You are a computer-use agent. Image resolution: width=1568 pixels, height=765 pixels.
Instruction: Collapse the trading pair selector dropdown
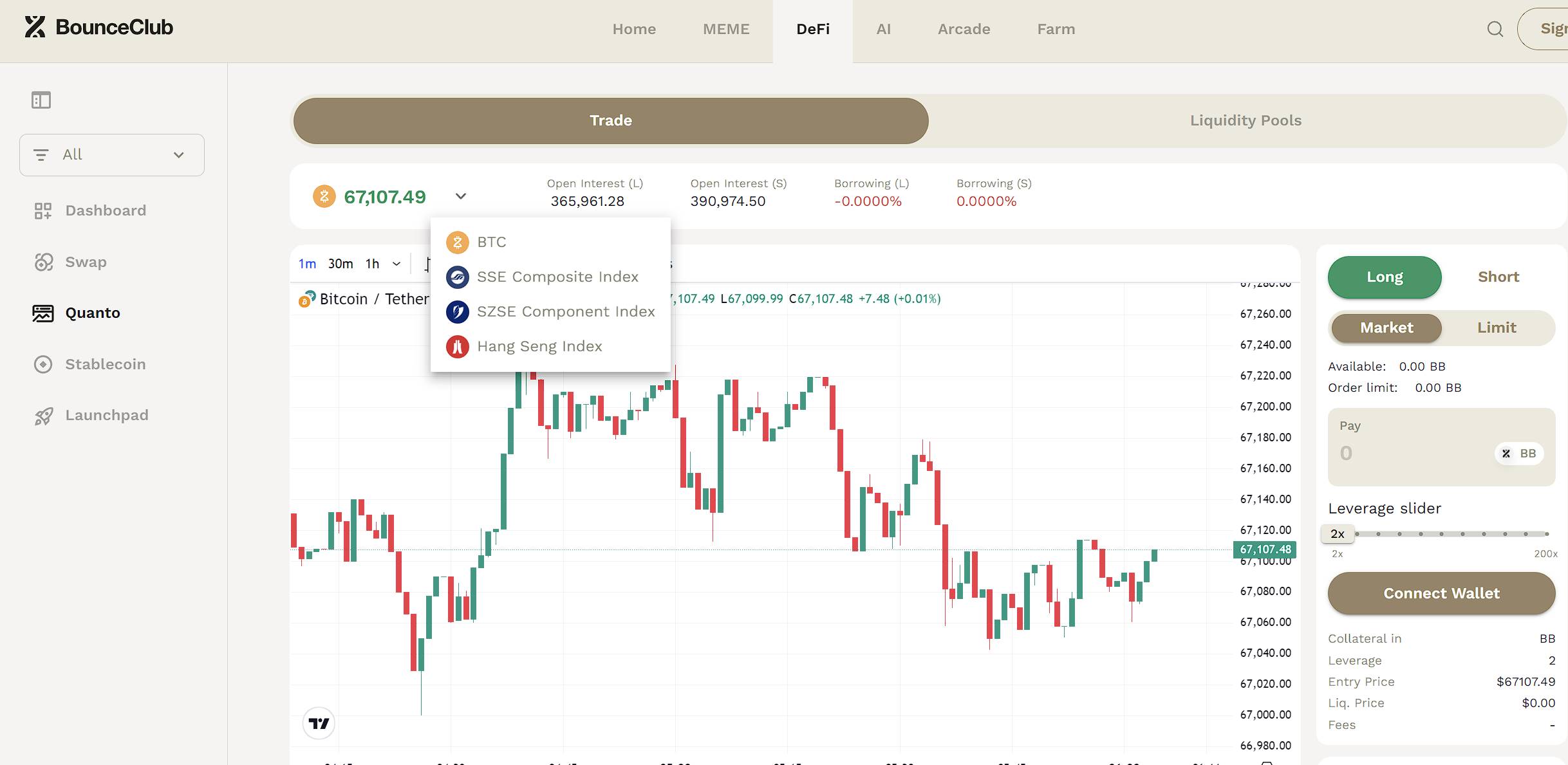[x=460, y=196]
